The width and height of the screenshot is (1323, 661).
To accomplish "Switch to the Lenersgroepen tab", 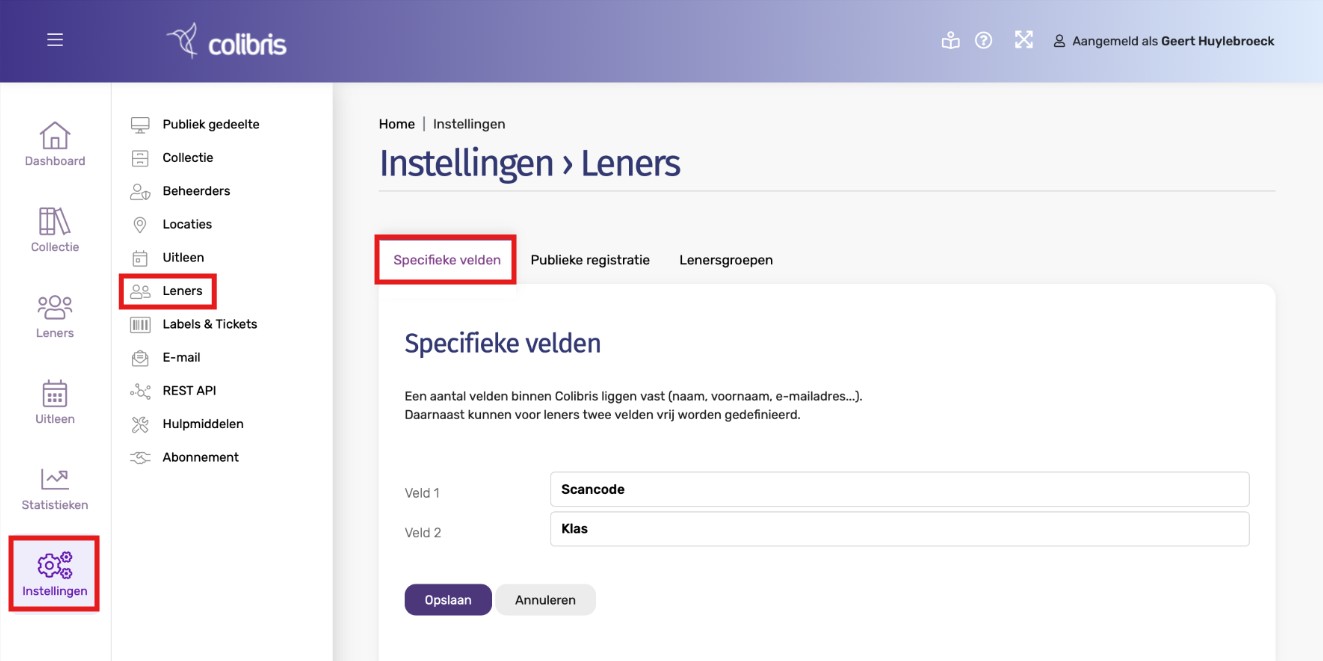I will [x=726, y=260].
